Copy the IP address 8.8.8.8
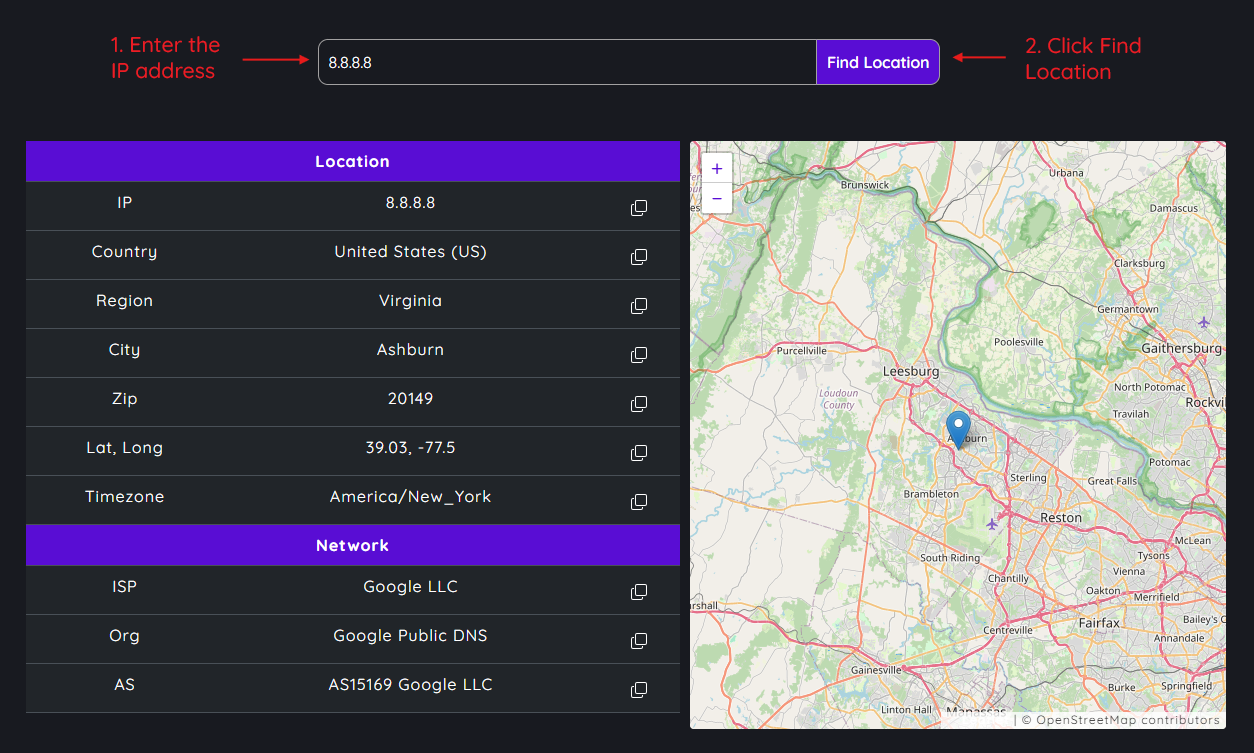Image resolution: width=1254 pixels, height=753 pixels. 638,207
